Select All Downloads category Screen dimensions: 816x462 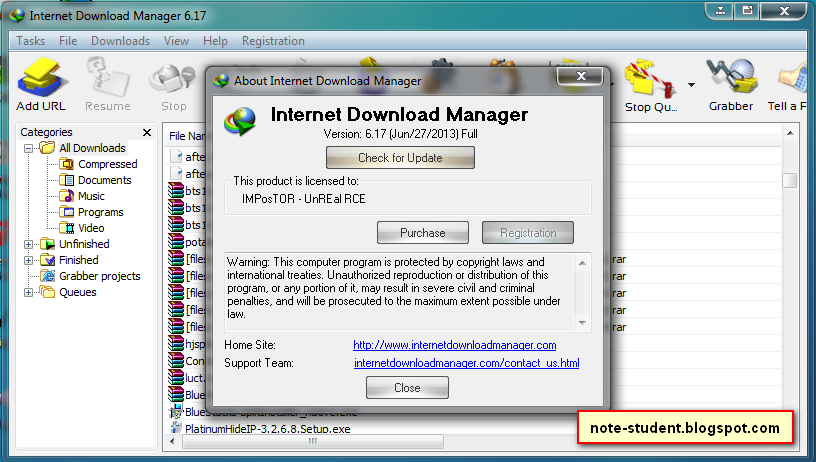pos(92,148)
